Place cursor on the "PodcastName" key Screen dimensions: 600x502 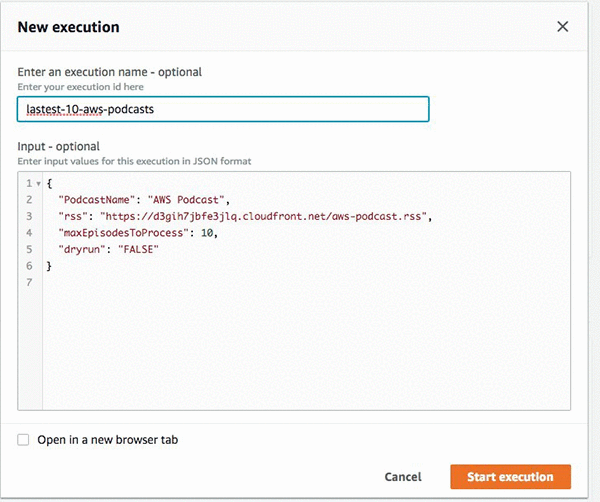[96, 200]
